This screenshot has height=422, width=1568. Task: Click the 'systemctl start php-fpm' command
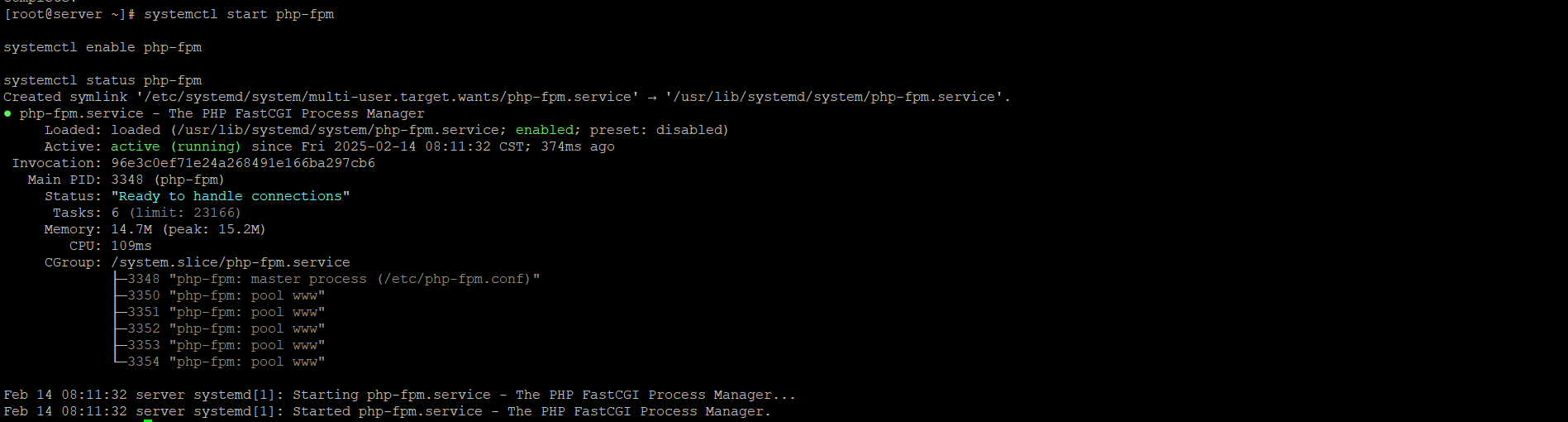[x=239, y=14]
